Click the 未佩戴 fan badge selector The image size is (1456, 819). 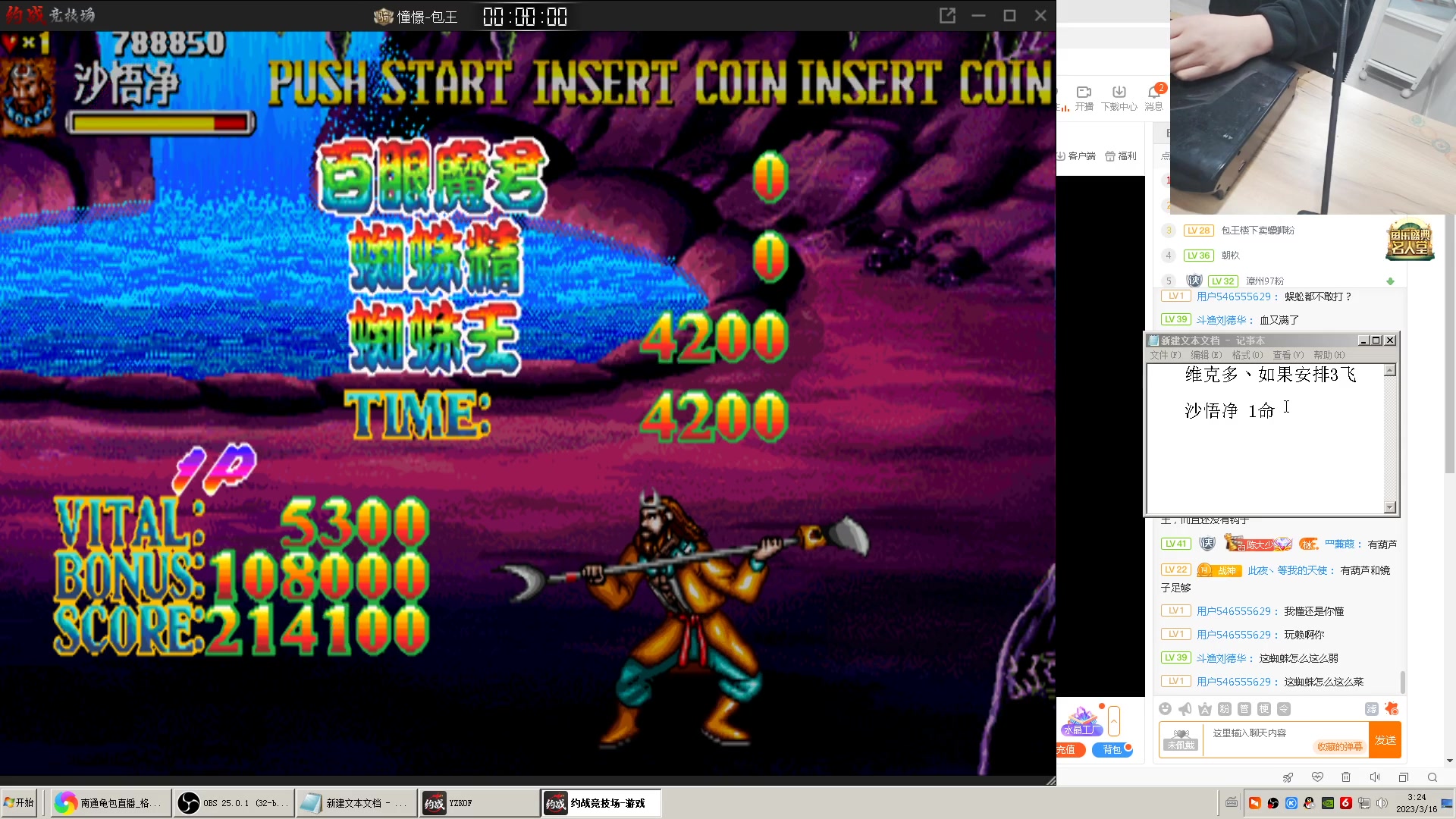pos(1181,740)
